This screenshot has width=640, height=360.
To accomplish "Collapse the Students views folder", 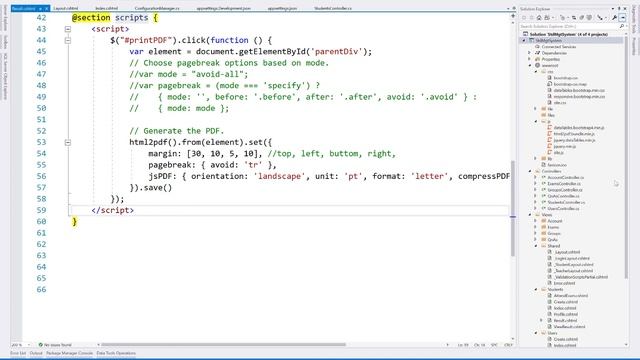I will tap(536, 289).
